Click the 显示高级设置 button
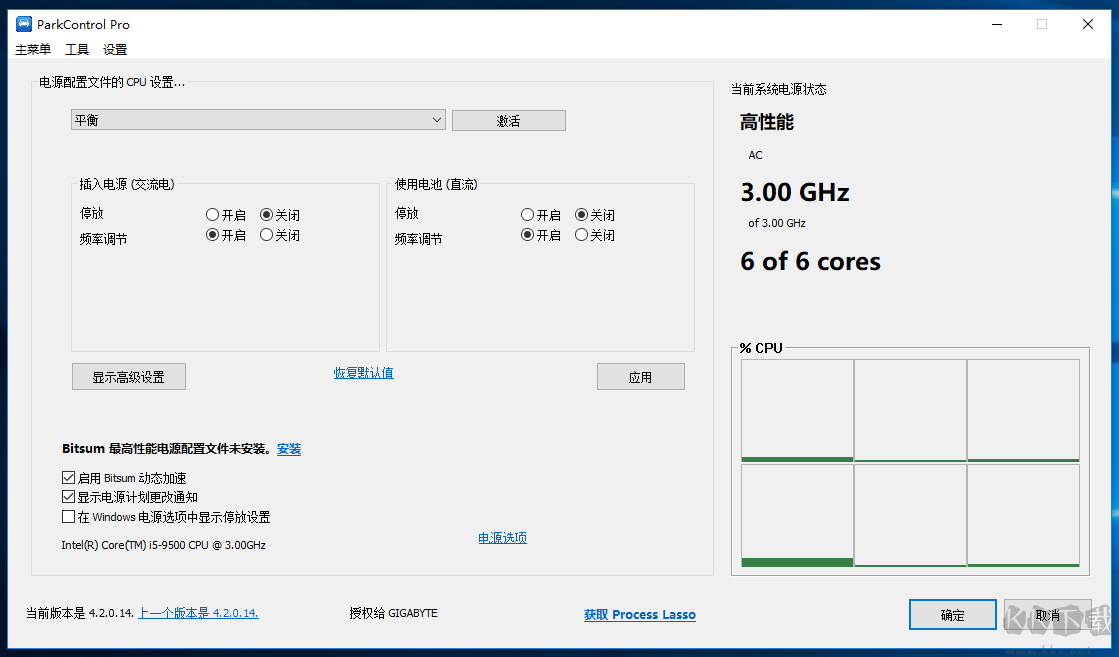This screenshot has height=657, width=1119. (128, 376)
